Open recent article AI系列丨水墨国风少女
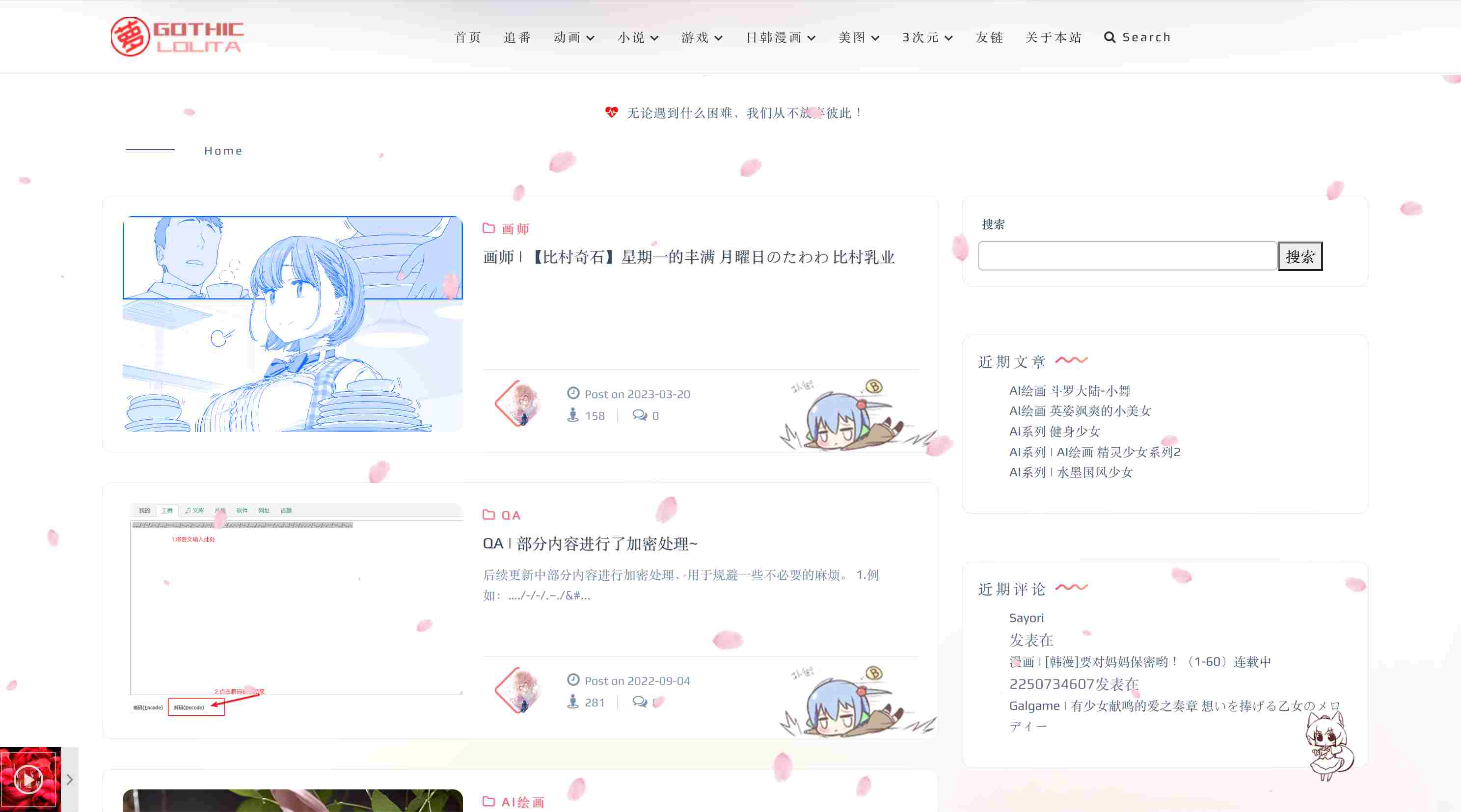Image resolution: width=1461 pixels, height=812 pixels. click(x=1071, y=472)
